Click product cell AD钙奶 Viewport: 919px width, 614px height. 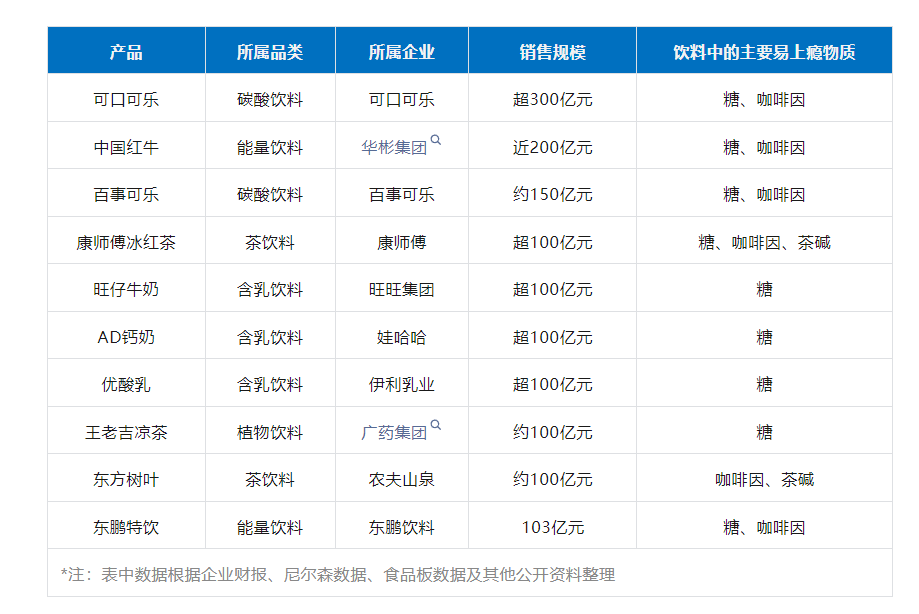[x=126, y=337]
